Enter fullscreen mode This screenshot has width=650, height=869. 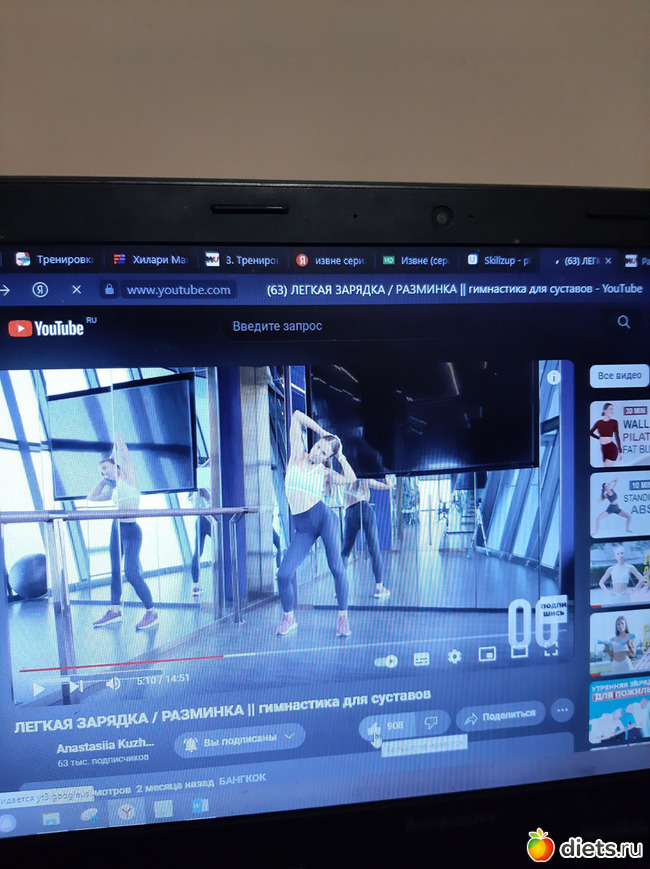coord(551,651)
